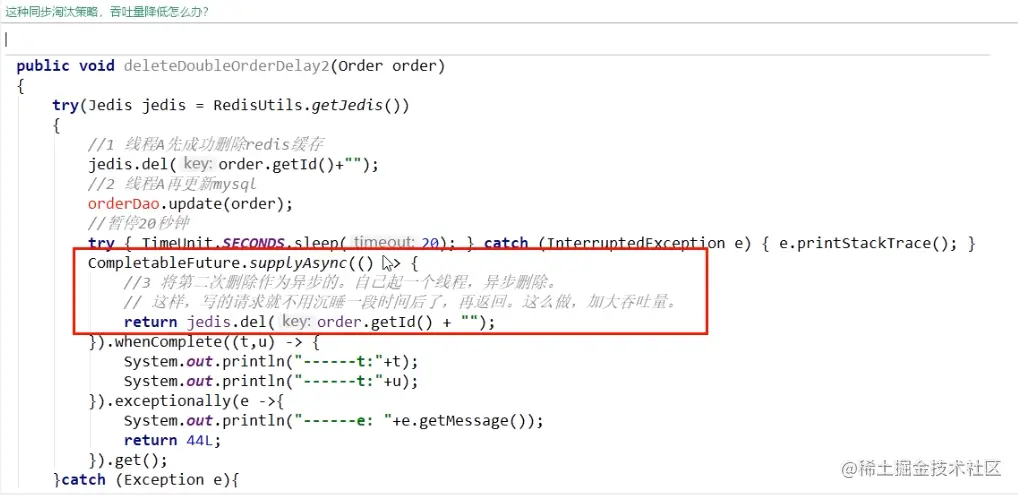Click the timeout: parameter hint in sleep call
The width and height of the screenshot is (1018, 495).
pos(384,243)
